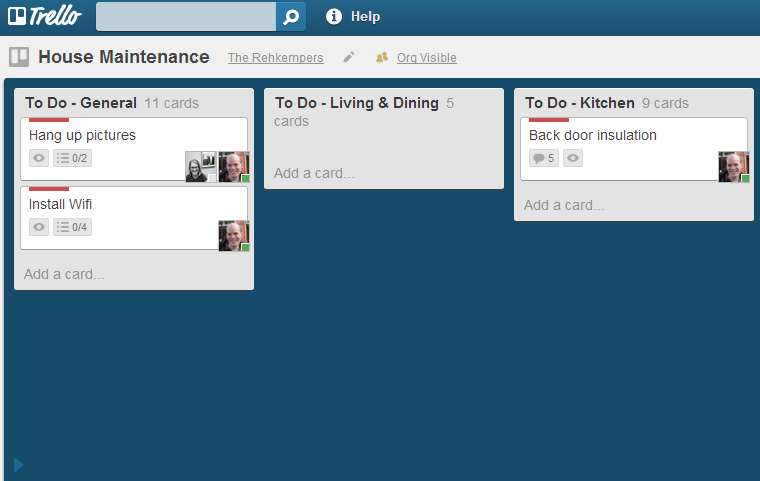
Task: Open the 0/2 checklist badge on Hang up pictures
Action: pyautogui.click(x=72, y=158)
